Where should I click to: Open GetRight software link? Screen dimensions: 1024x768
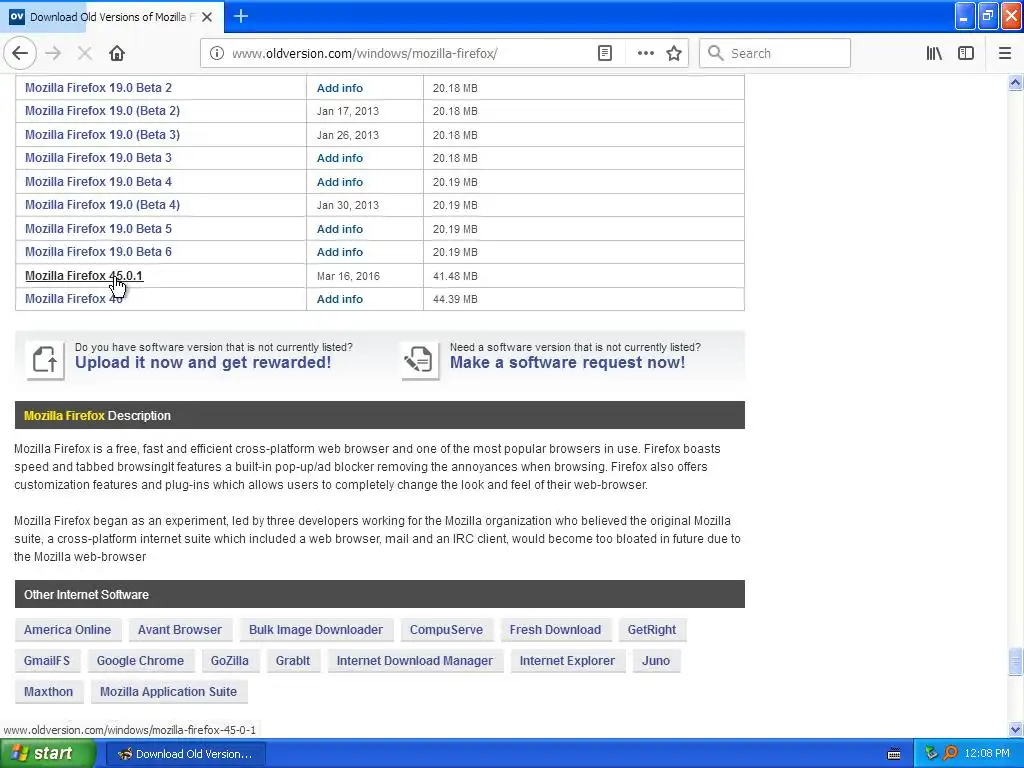[652, 630]
